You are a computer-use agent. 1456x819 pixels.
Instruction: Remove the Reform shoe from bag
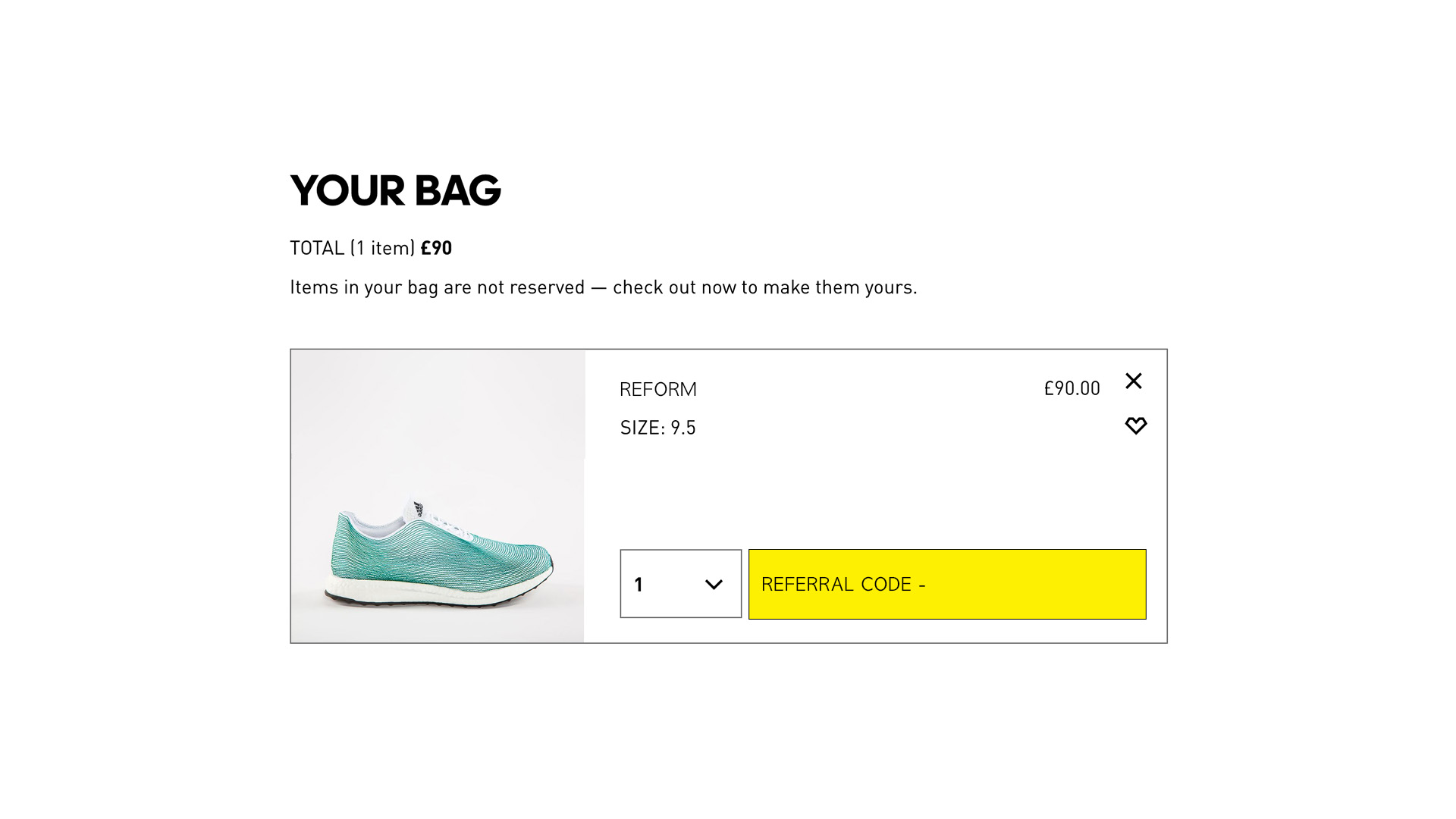click(1134, 381)
